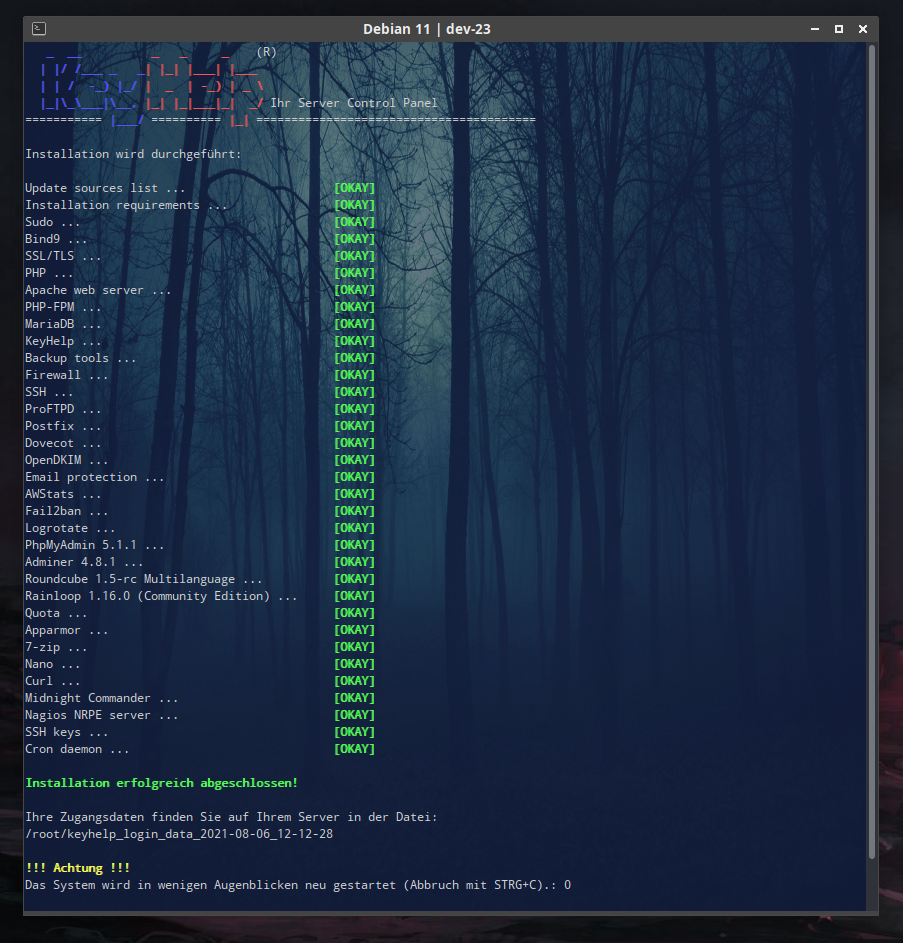The height and width of the screenshot is (943, 903).
Task: Click the terminal icon in the title bar
Action: tap(39, 29)
